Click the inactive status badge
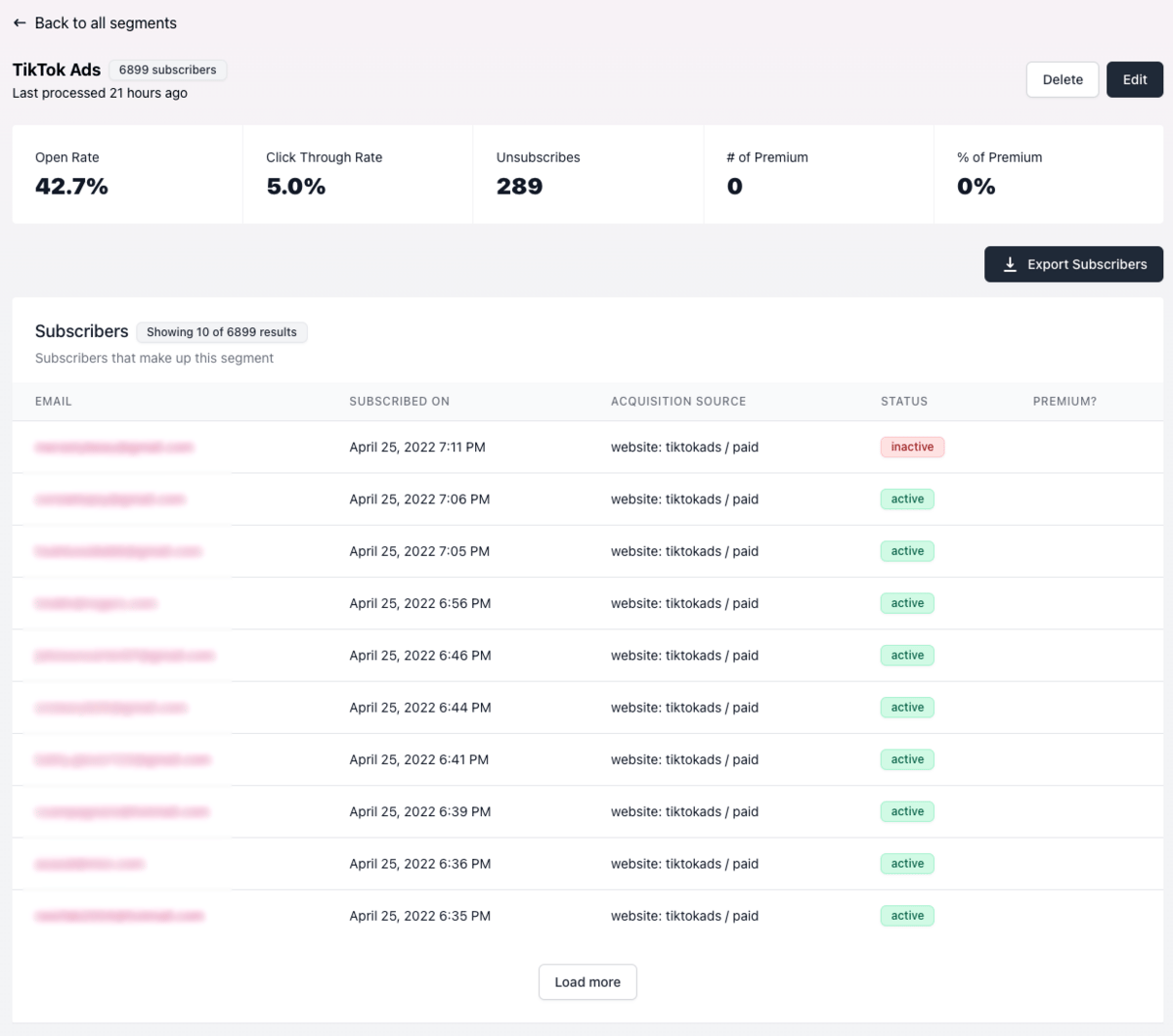 tap(912, 447)
